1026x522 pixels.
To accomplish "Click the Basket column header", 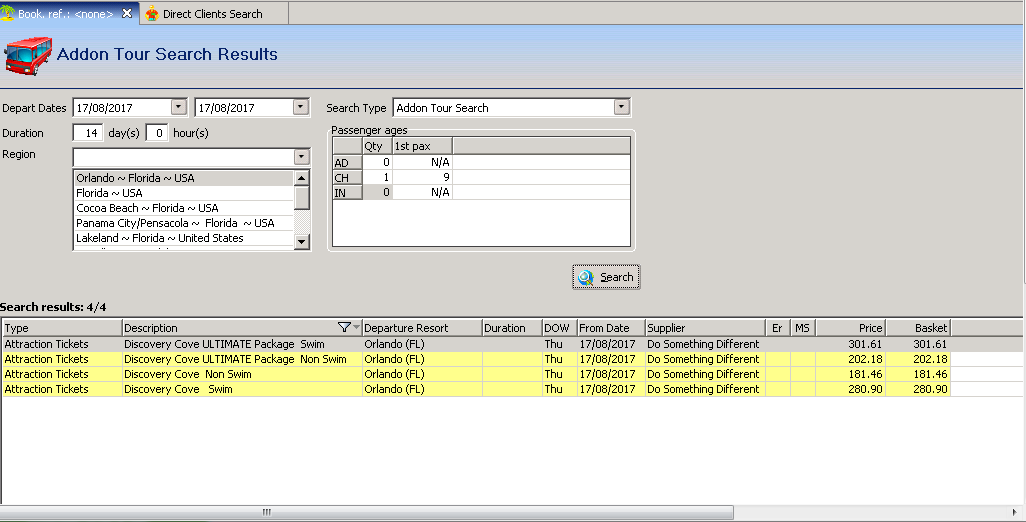I will tap(917, 328).
